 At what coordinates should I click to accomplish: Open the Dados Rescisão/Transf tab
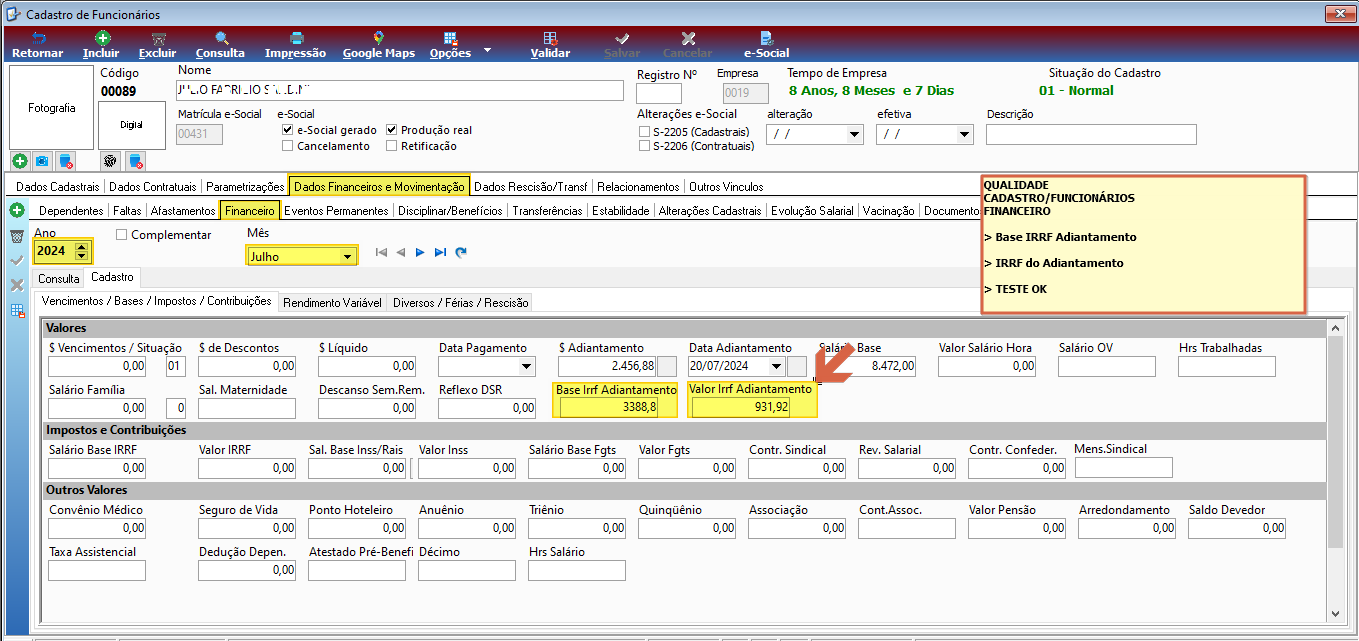pyautogui.click(x=531, y=186)
